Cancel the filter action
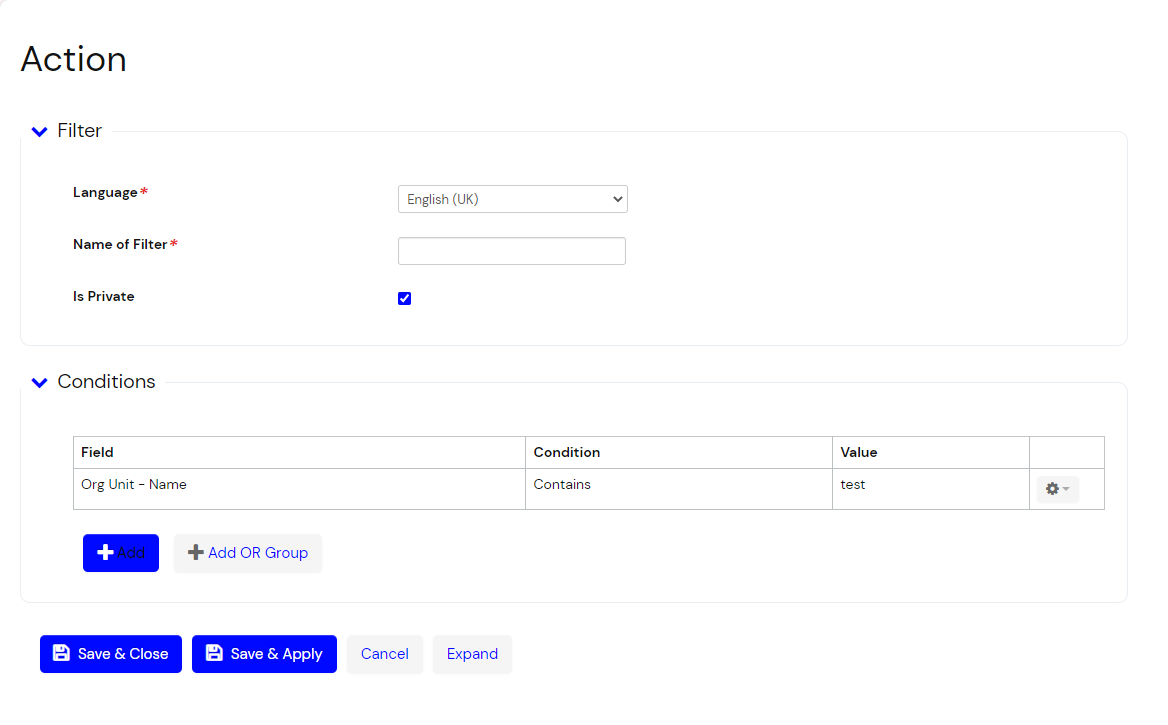Viewport: 1168px width, 725px height. (385, 654)
